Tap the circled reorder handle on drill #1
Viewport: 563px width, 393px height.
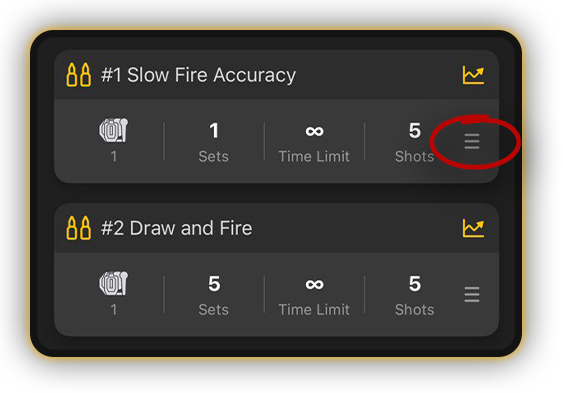(472, 141)
